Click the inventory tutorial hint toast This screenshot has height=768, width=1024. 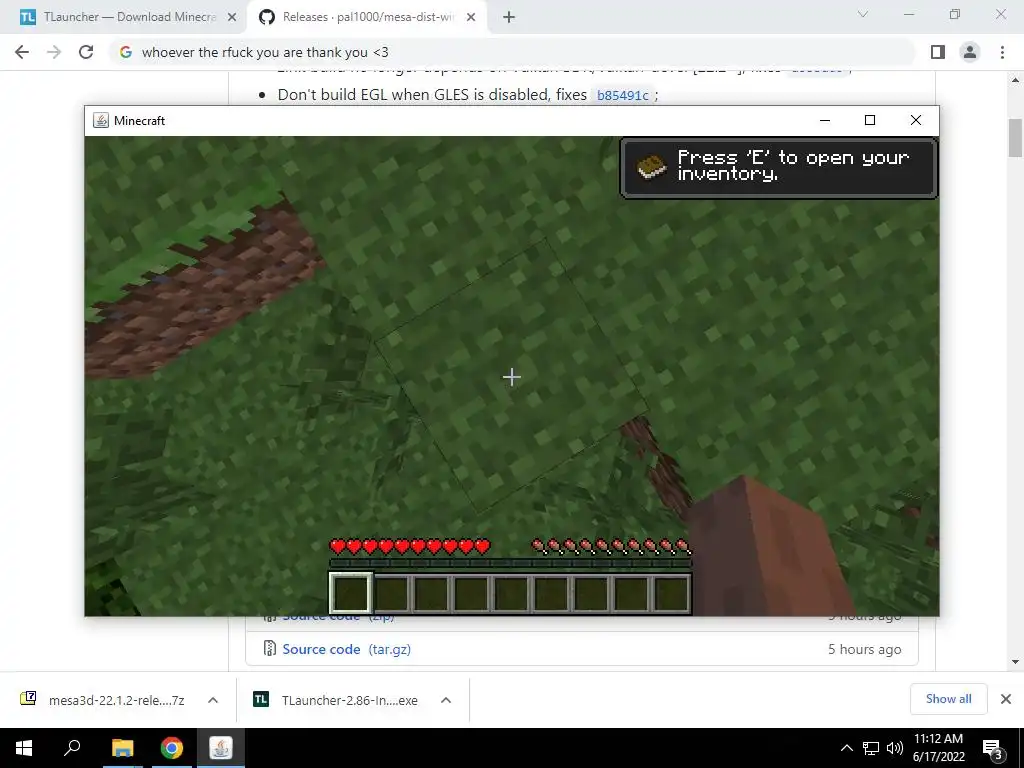point(778,168)
